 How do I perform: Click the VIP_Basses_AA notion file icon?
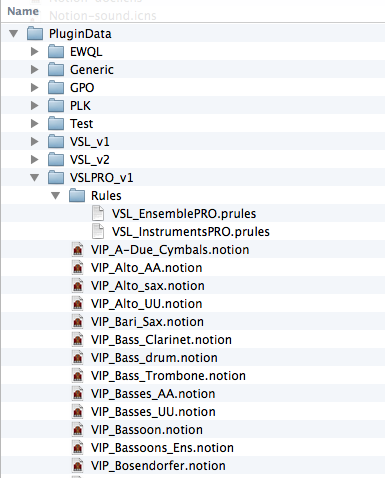click(x=77, y=394)
